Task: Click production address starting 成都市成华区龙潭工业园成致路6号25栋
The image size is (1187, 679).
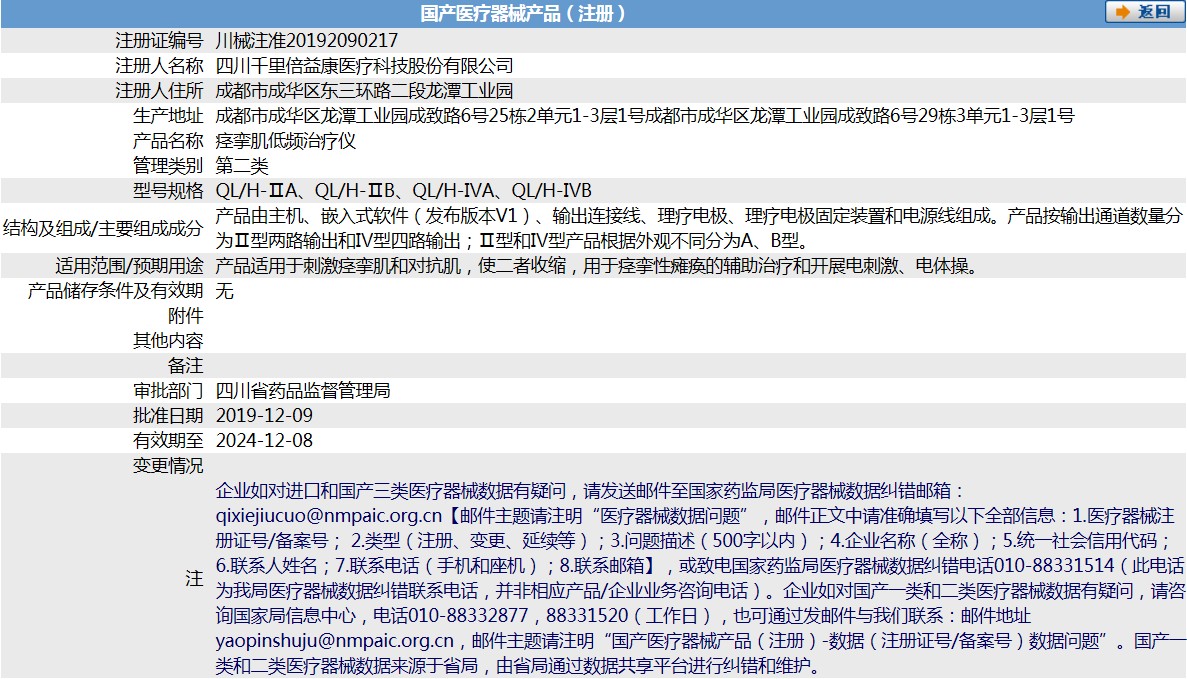Action: point(645,116)
